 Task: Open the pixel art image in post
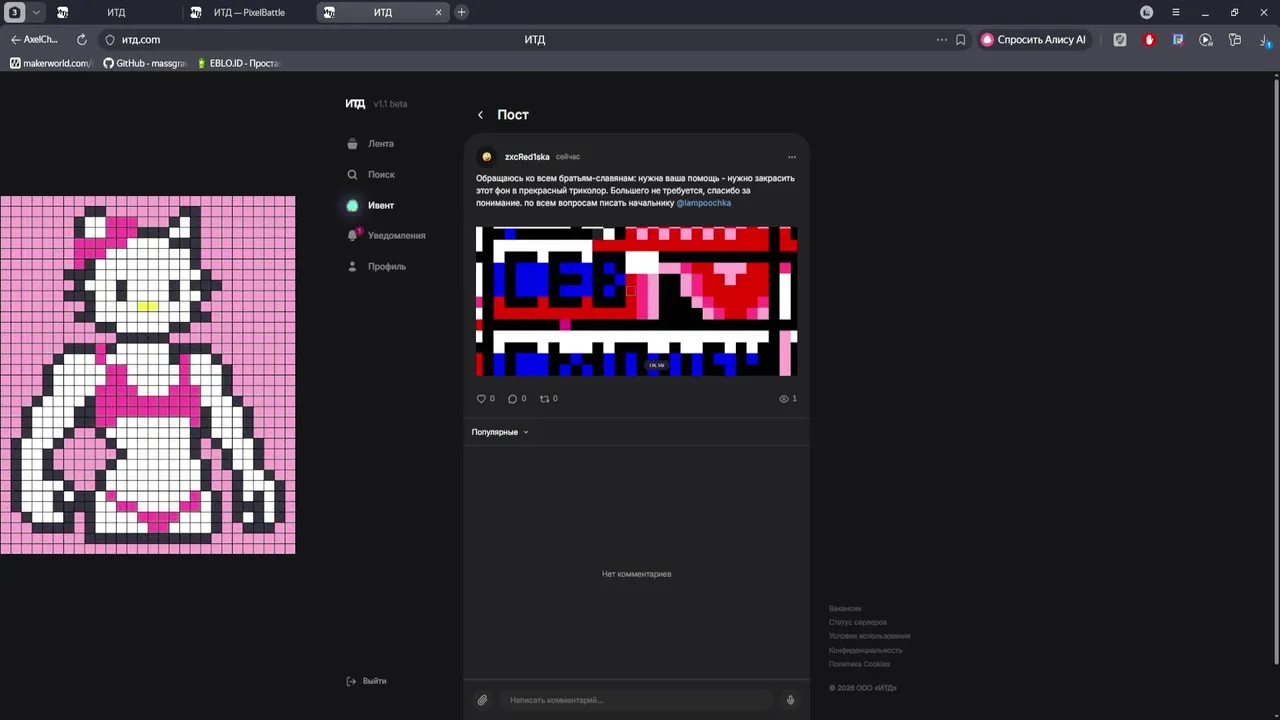point(636,301)
